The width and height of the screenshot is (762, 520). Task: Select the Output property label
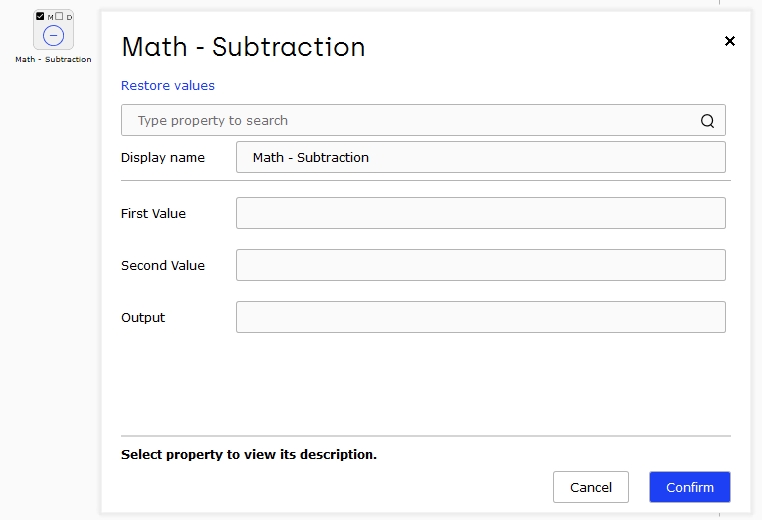143,317
